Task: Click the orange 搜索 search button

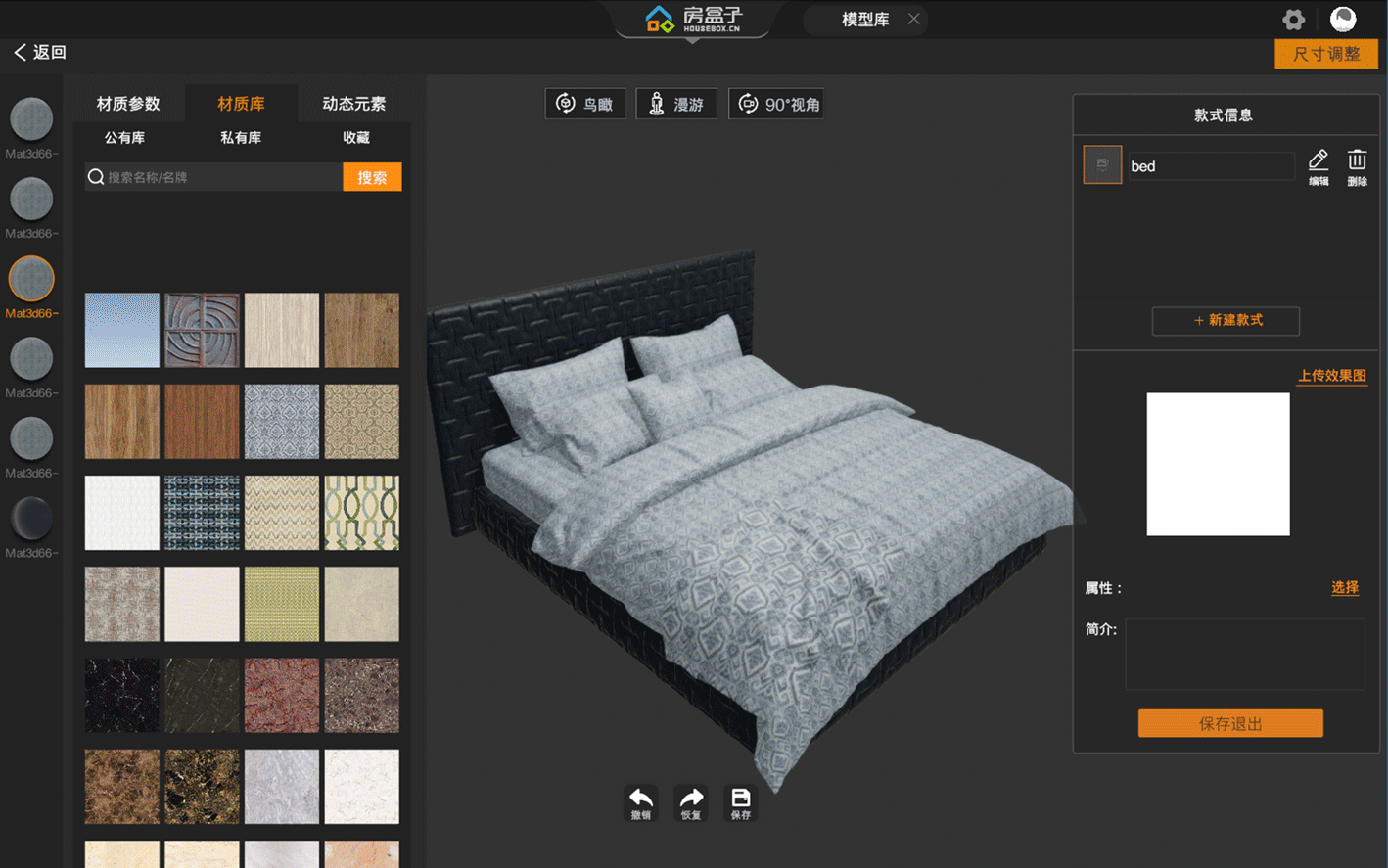Action: tap(372, 177)
